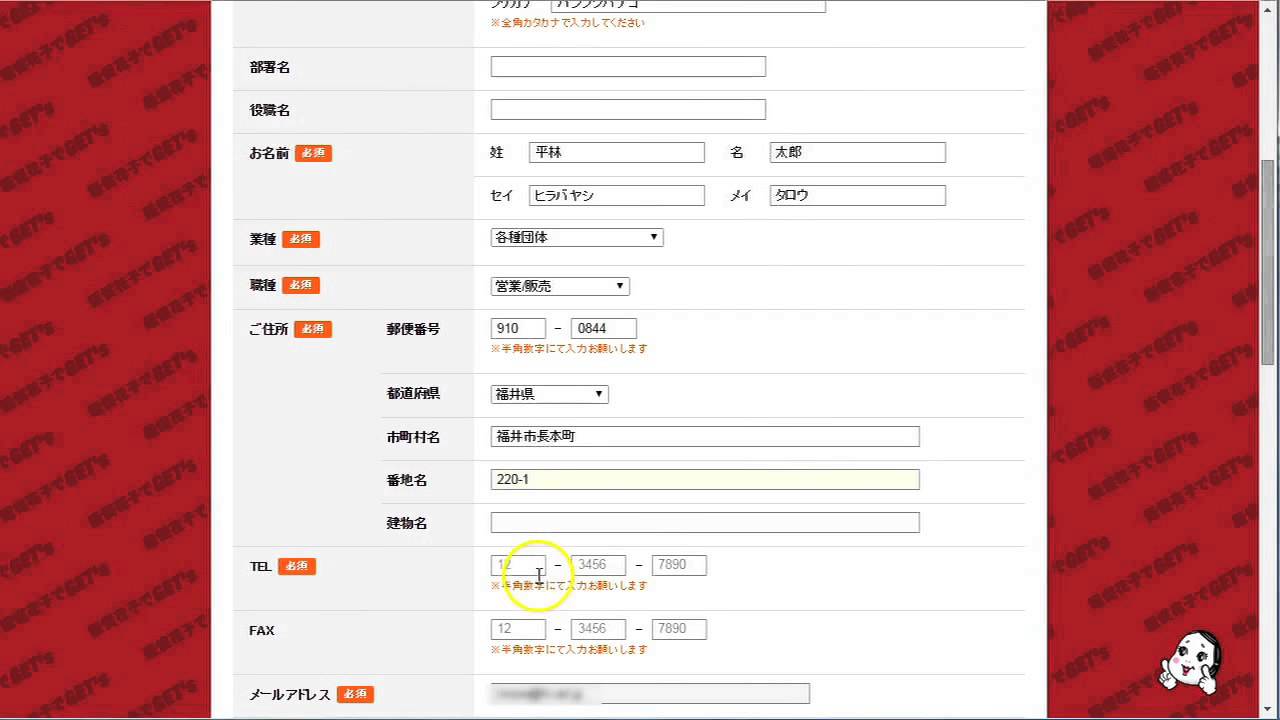Click the FAX label text

pyautogui.click(x=262, y=630)
